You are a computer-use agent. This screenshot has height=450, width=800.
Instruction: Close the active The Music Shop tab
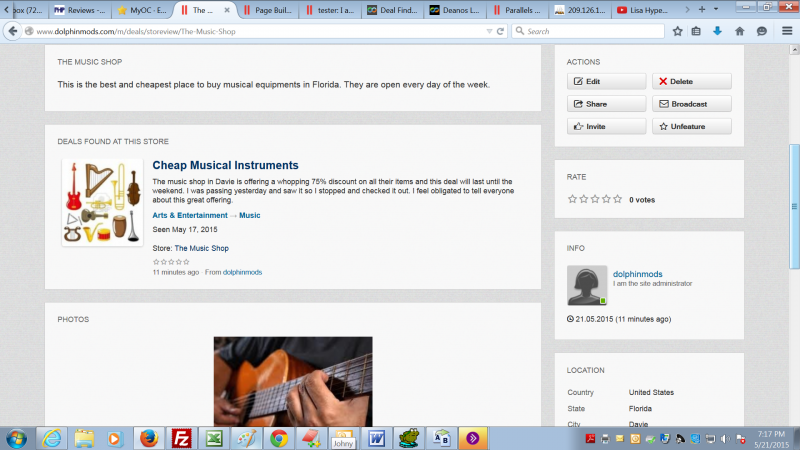[x=227, y=10]
